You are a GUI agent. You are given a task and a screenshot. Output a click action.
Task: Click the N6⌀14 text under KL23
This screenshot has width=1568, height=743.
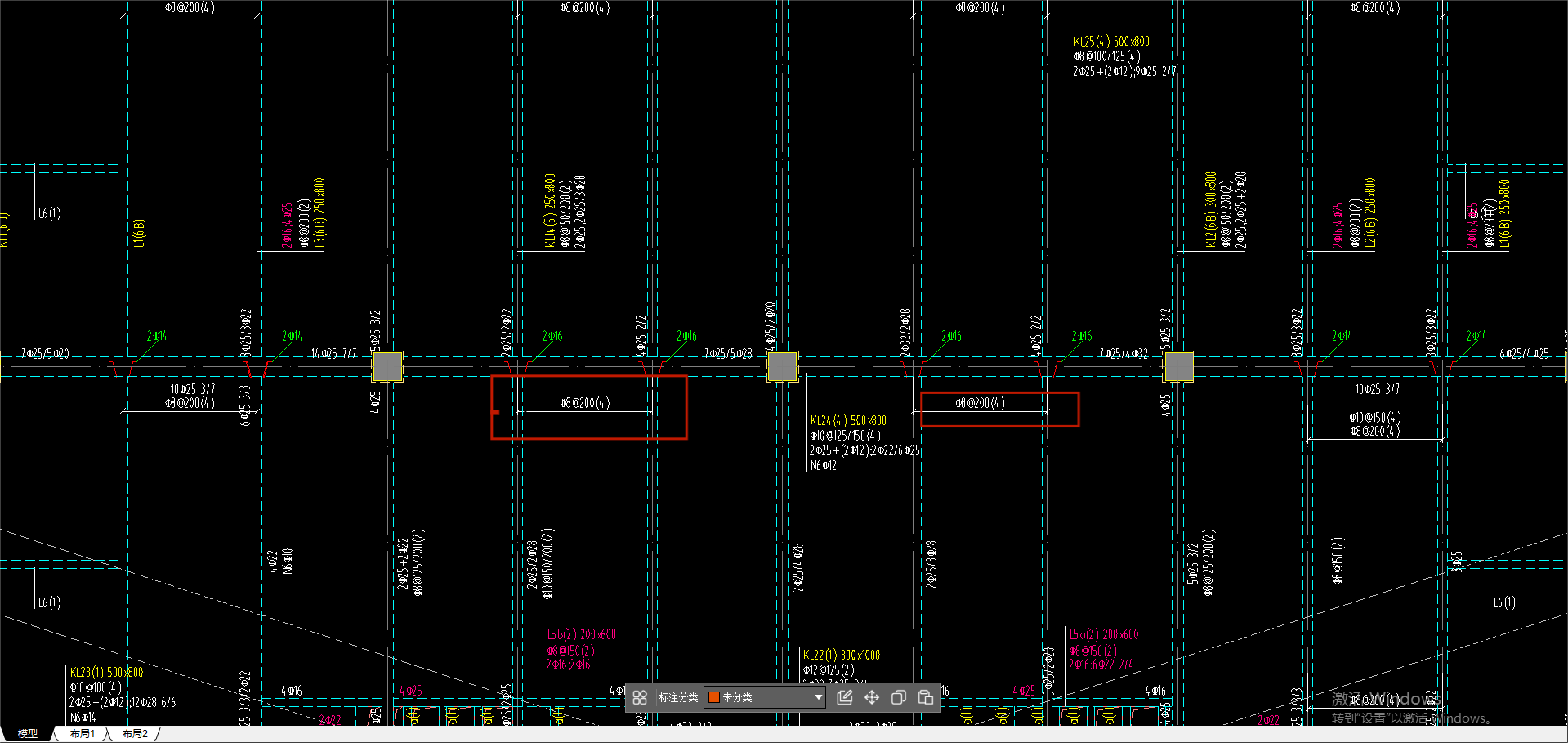coord(83,717)
